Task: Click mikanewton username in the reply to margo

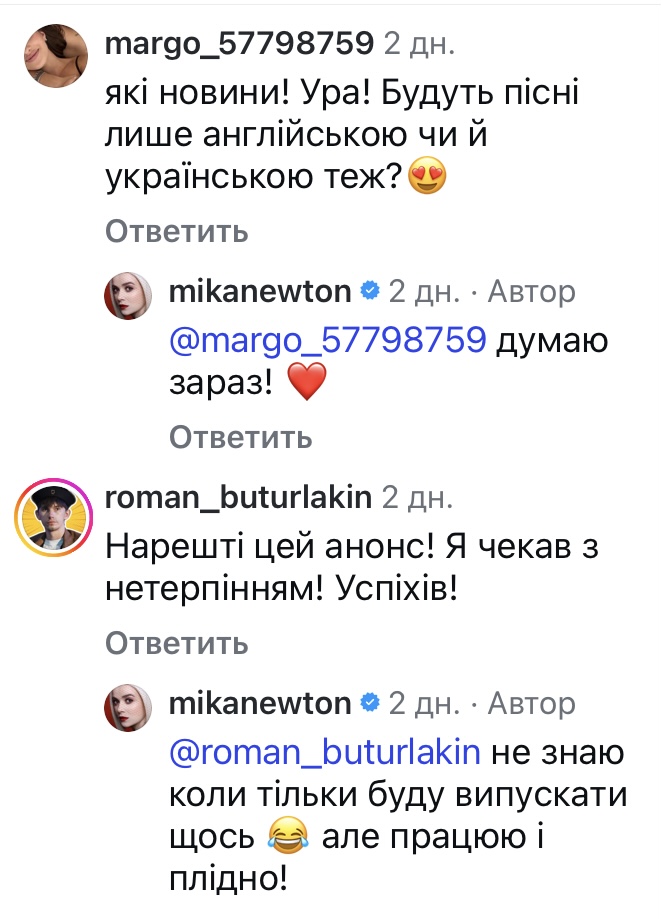Action: pos(261,292)
